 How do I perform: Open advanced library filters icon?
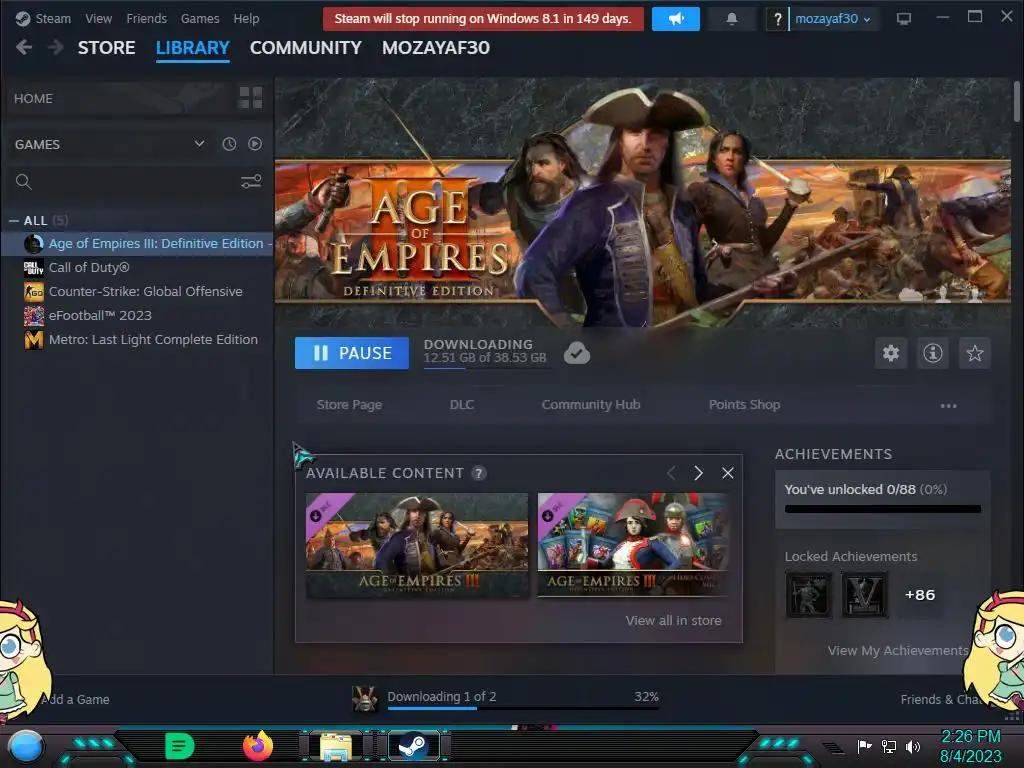251,182
